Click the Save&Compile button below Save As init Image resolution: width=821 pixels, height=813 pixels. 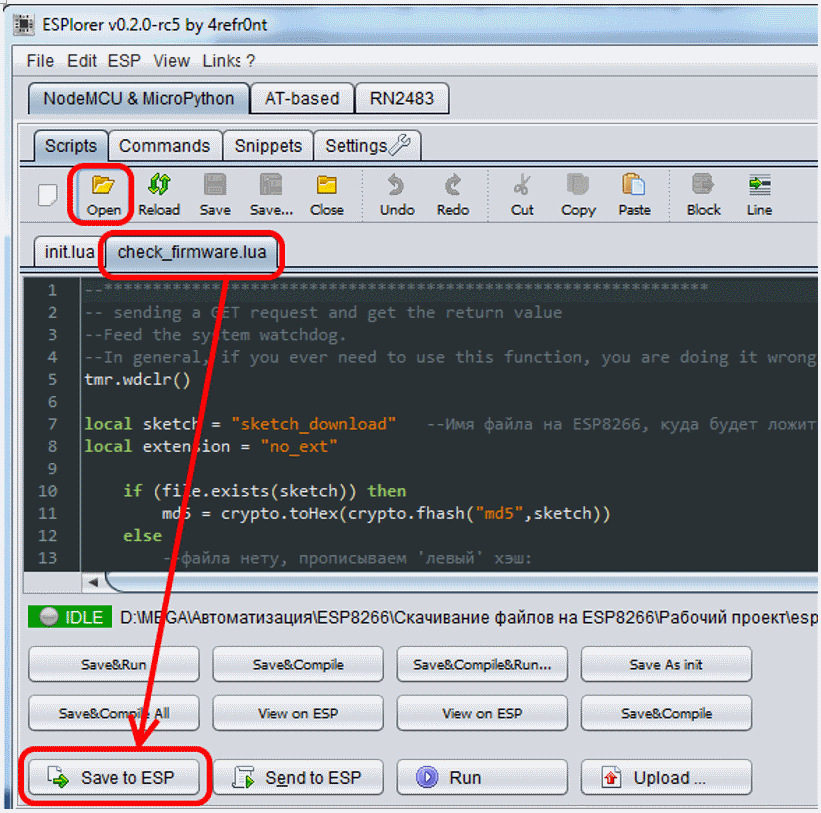pyautogui.click(x=666, y=713)
